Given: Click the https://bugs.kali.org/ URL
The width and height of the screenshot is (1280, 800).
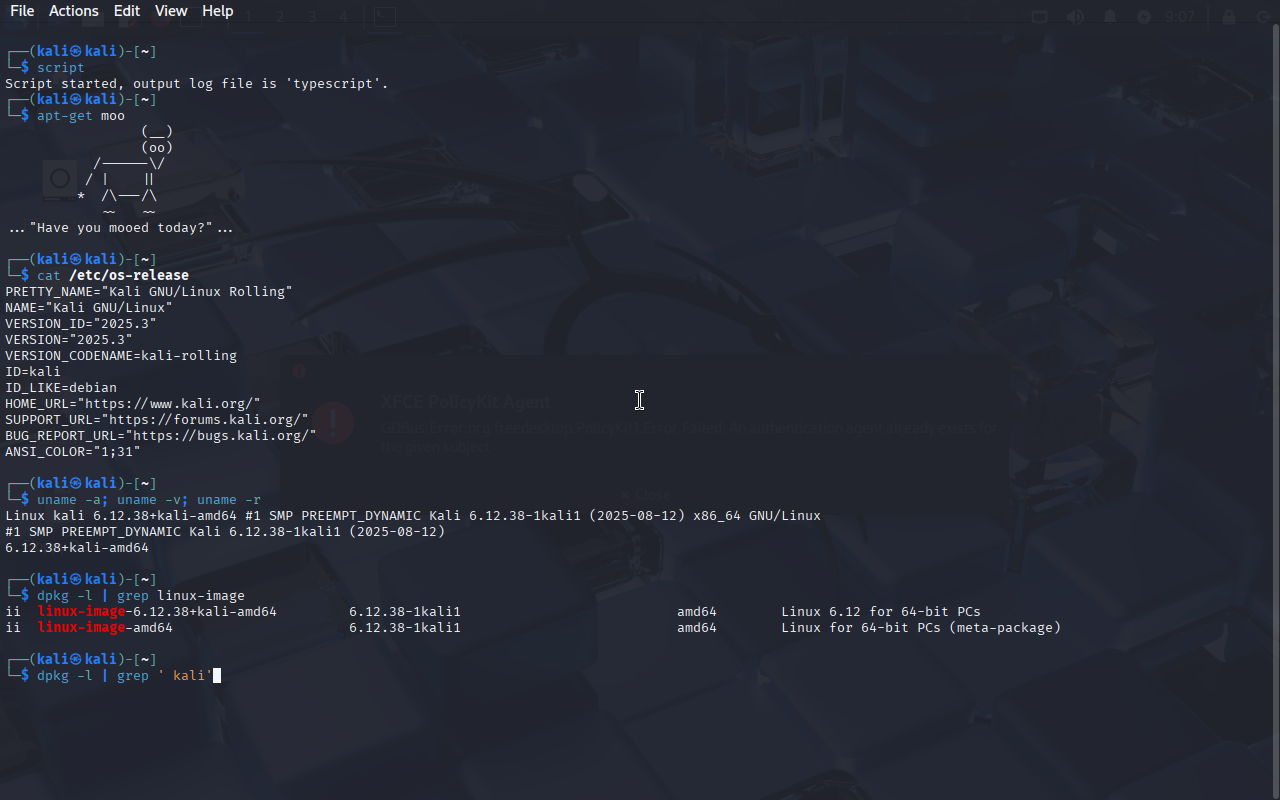Looking at the screenshot, I should (x=224, y=435).
